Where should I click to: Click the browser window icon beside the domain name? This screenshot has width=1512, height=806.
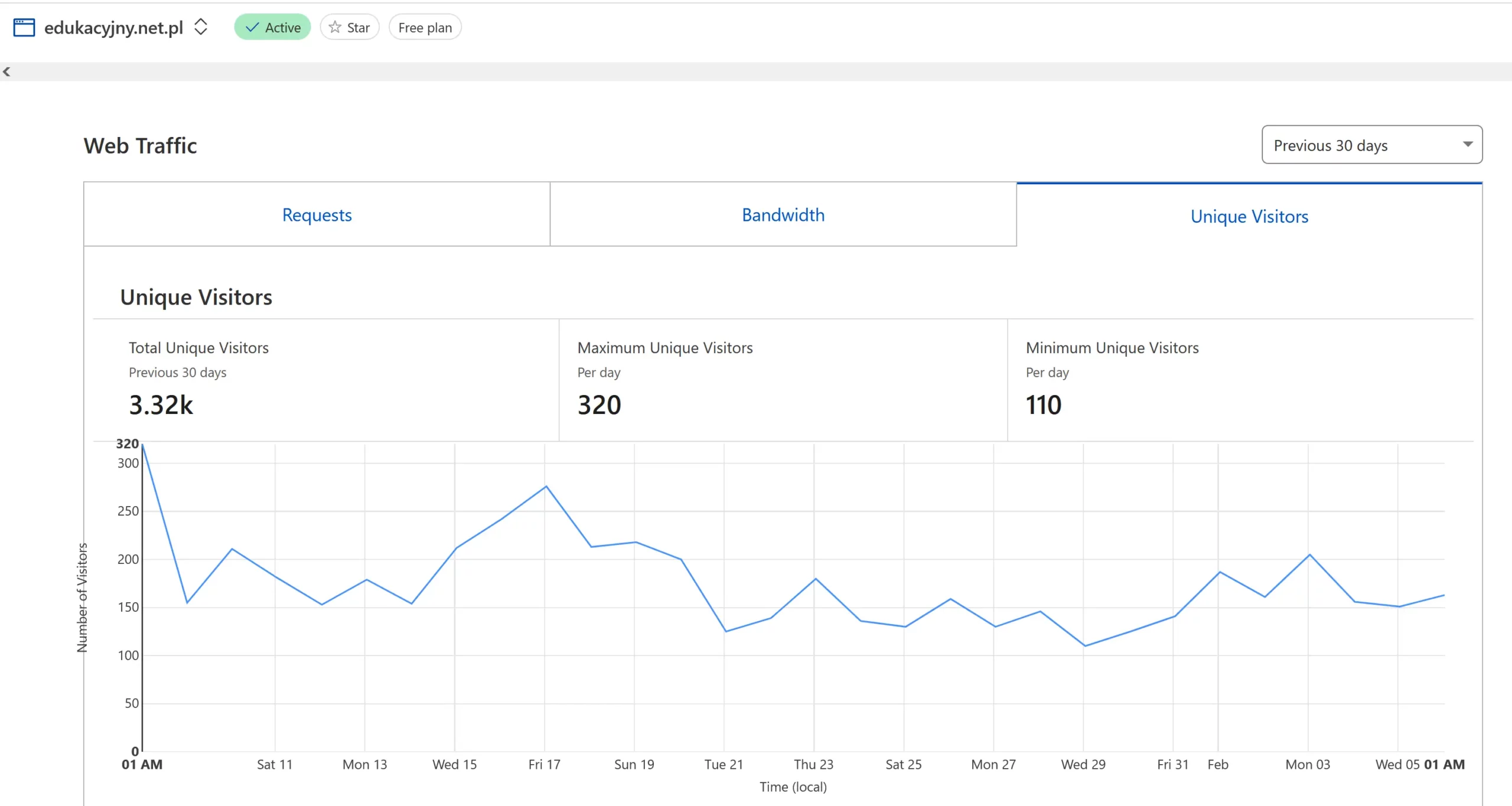[24, 28]
